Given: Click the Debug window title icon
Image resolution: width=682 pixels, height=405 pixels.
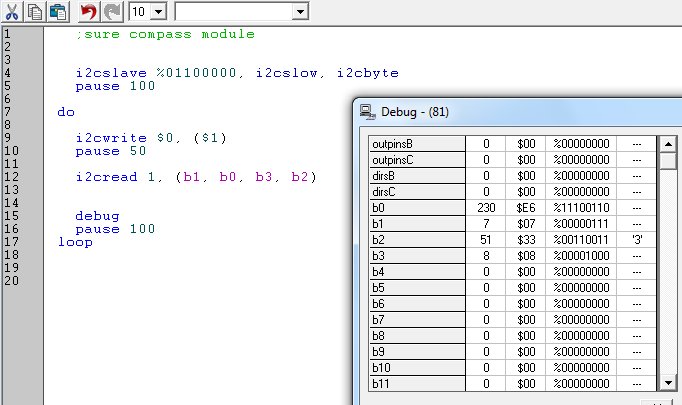Looking at the screenshot, I should click(368, 111).
